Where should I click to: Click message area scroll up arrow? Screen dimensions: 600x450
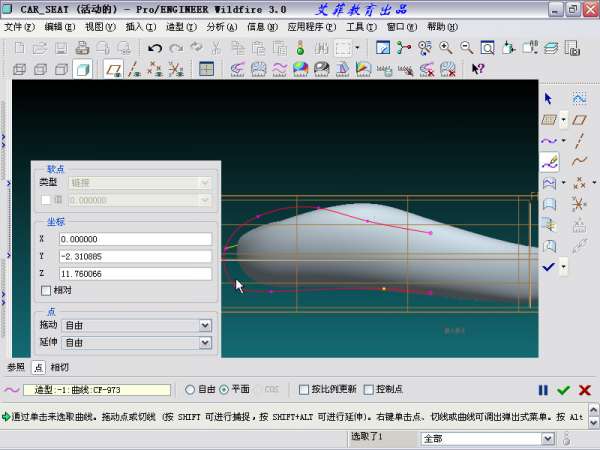pyautogui.click(x=593, y=410)
